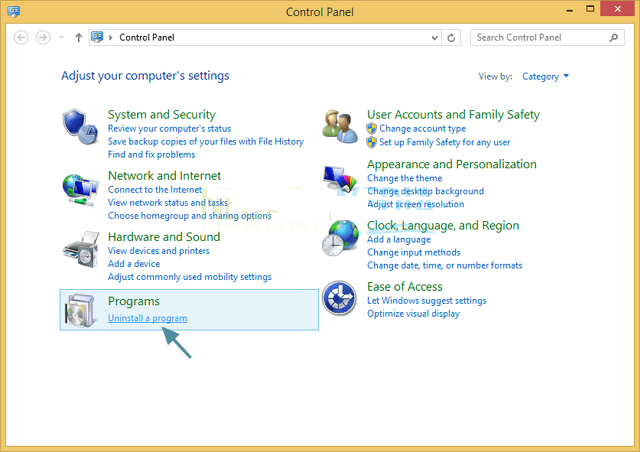640x452 pixels.
Task: Adjust commonly used mobility settings
Action: point(190,277)
